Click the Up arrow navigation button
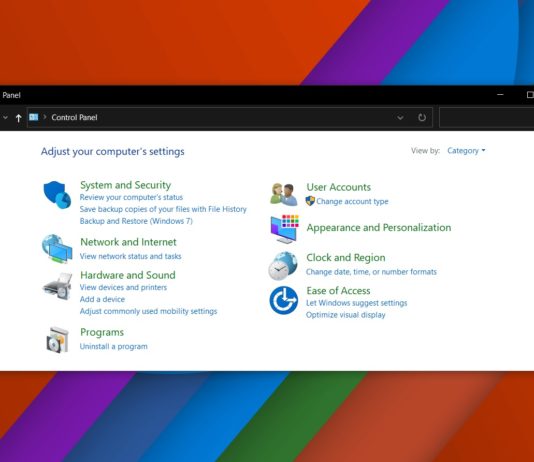 [18, 118]
